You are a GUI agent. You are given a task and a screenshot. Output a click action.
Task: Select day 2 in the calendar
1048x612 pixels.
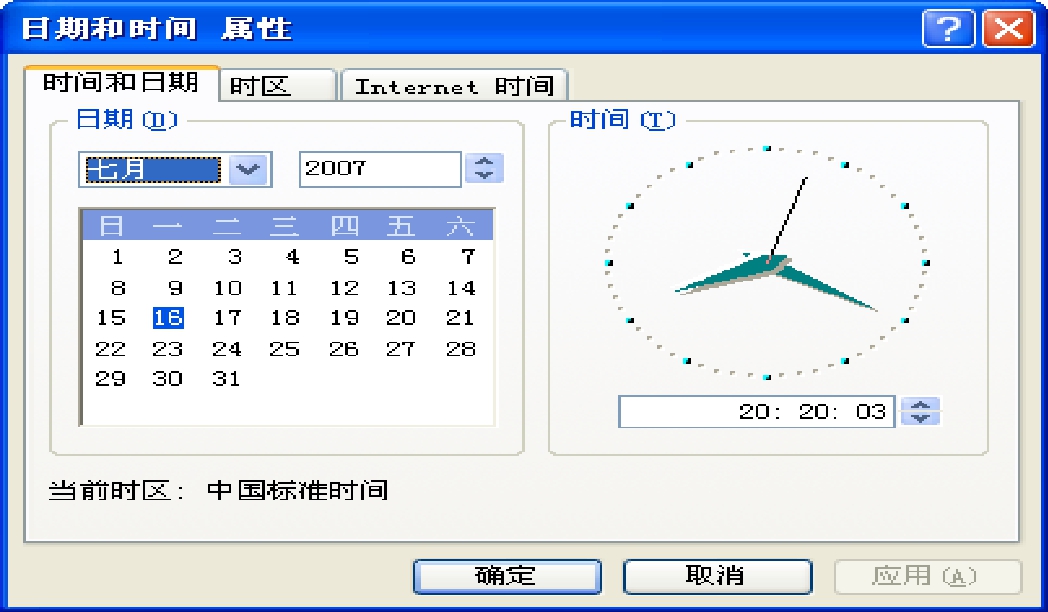pos(175,257)
